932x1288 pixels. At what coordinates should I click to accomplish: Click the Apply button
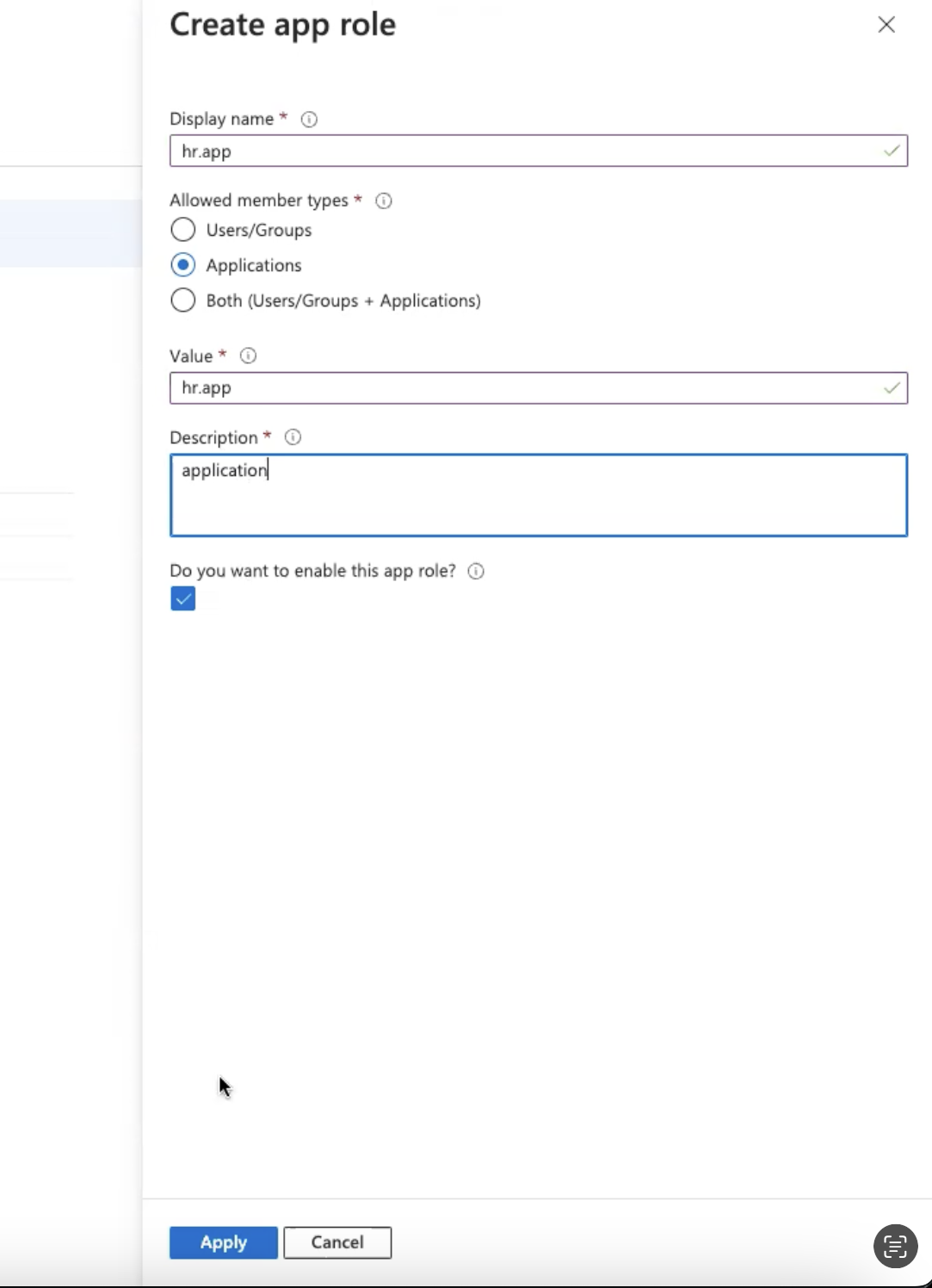click(222, 1242)
